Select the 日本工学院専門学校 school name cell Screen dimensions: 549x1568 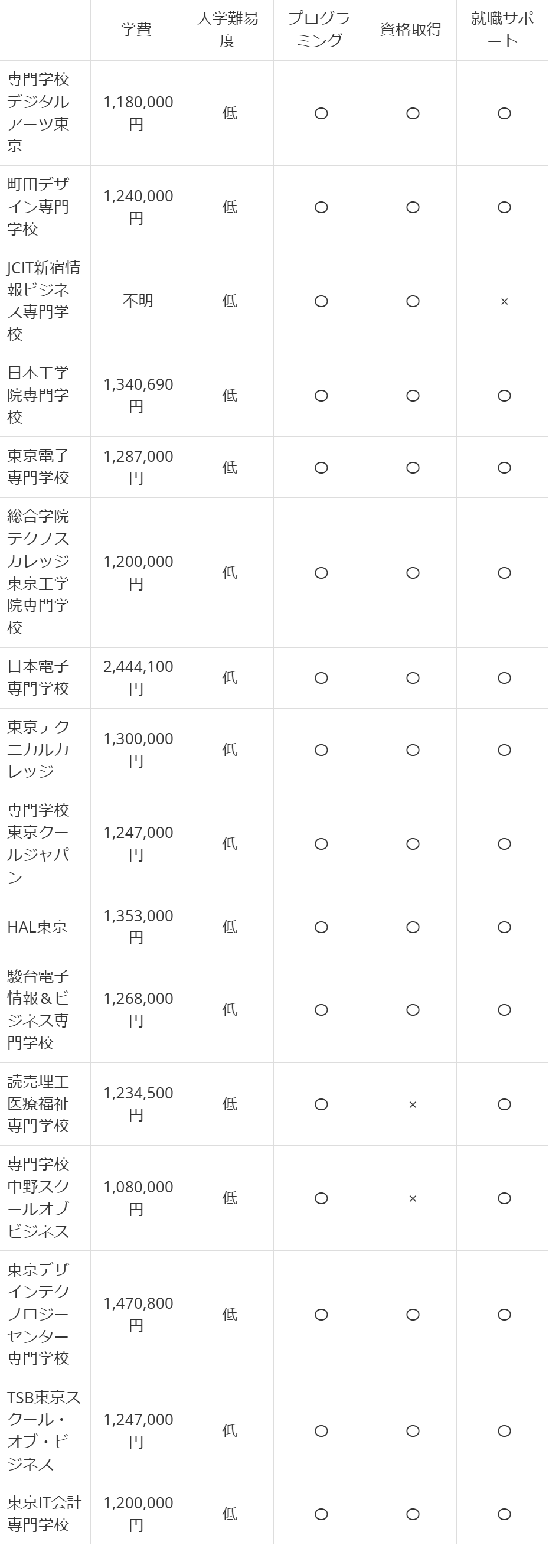pyautogui.click(x=38, y=395)
